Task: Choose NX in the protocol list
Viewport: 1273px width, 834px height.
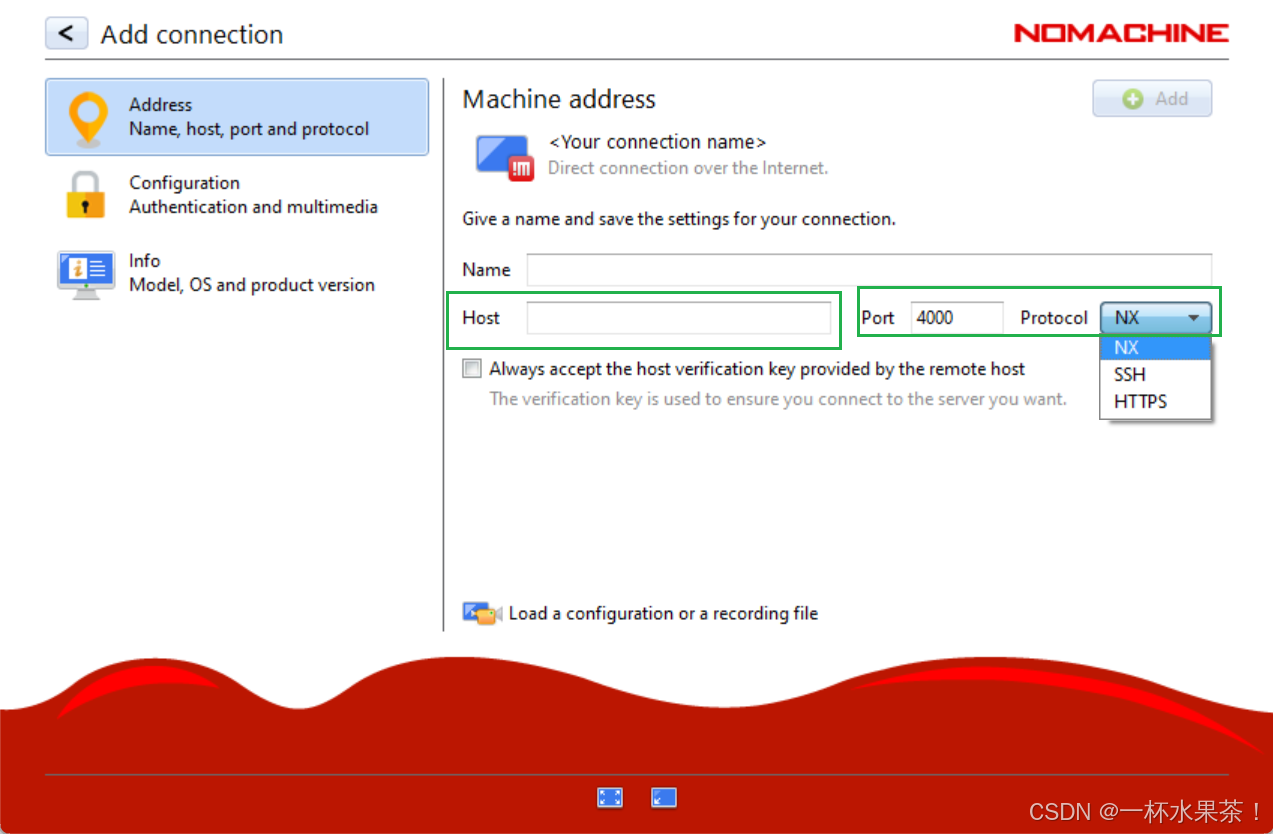Action: tap(1155, 348)
